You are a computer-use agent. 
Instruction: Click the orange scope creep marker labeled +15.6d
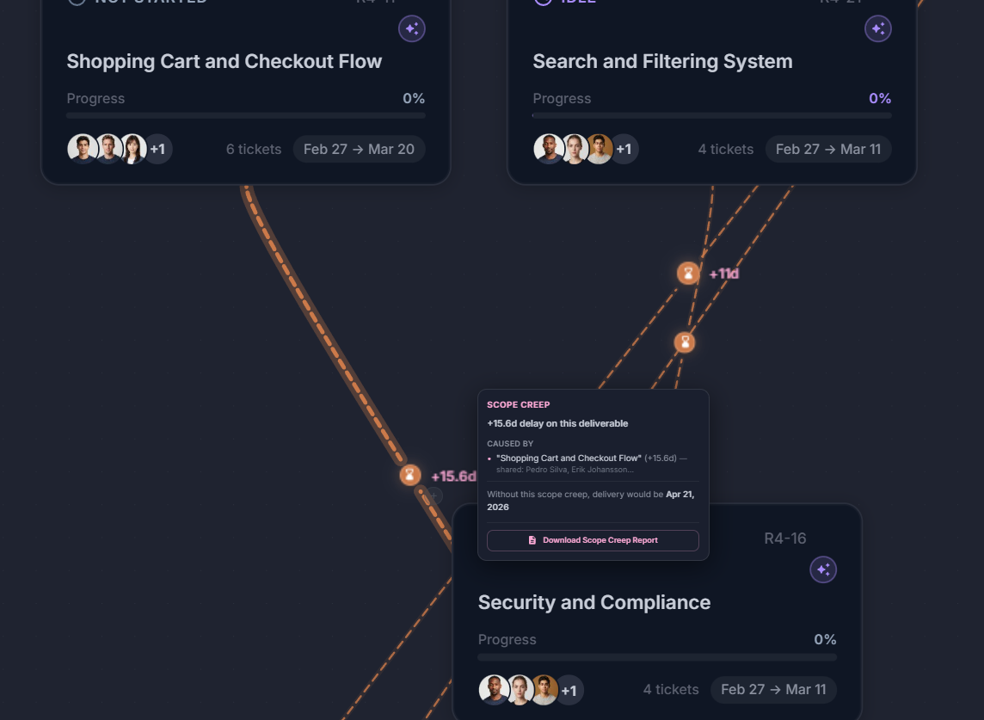pyautogui.click(x=410, y=474)
